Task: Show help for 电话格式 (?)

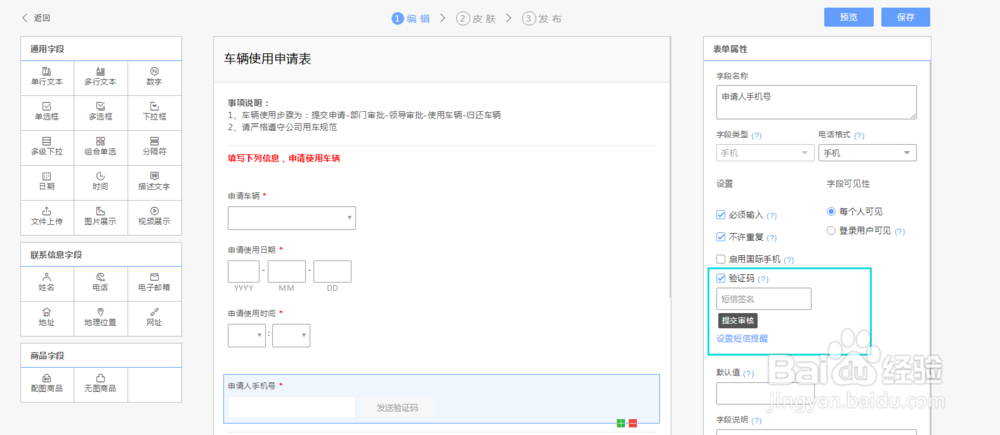Action: [859, 136]
